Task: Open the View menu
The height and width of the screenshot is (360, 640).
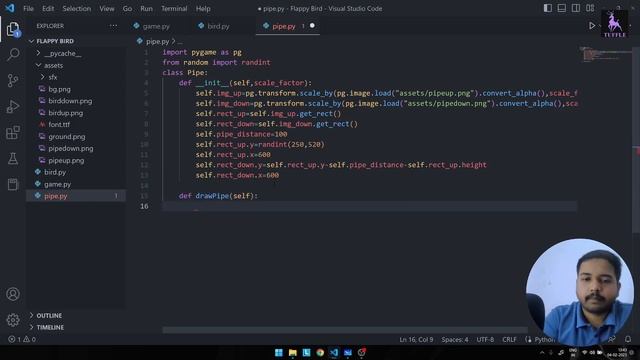Action: 107,8
